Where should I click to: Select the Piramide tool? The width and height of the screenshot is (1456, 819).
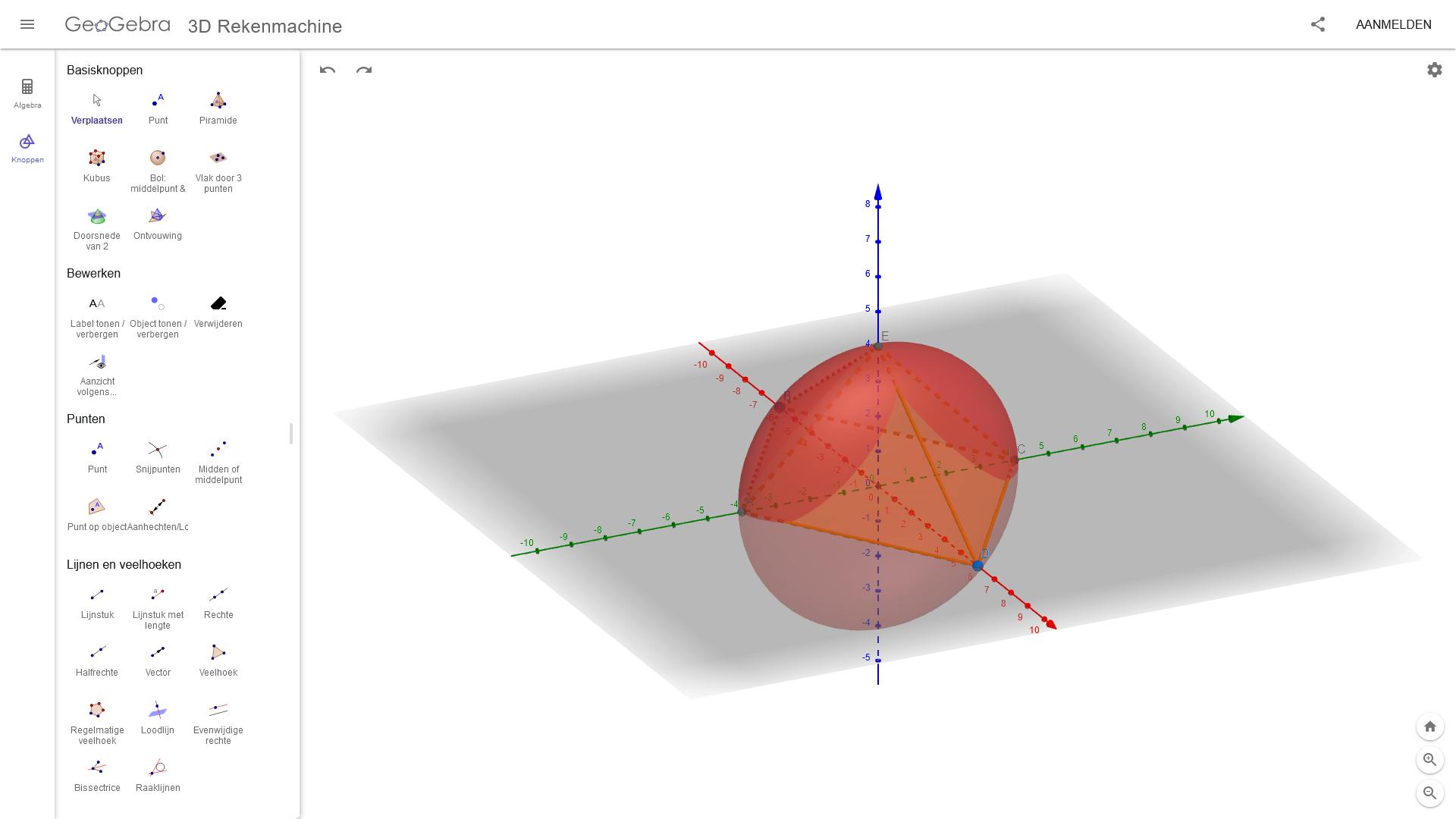click(218, 108)
